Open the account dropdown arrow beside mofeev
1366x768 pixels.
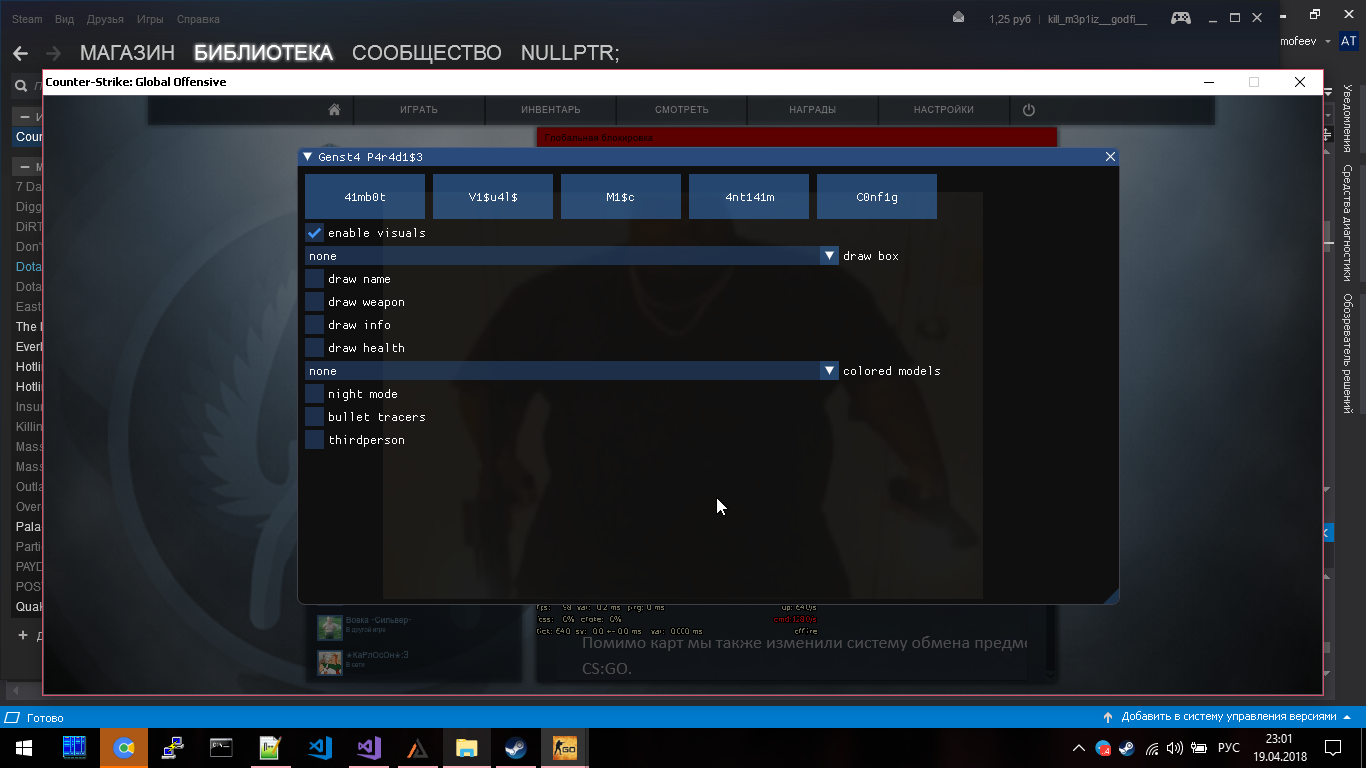[x=1328, y=42]
